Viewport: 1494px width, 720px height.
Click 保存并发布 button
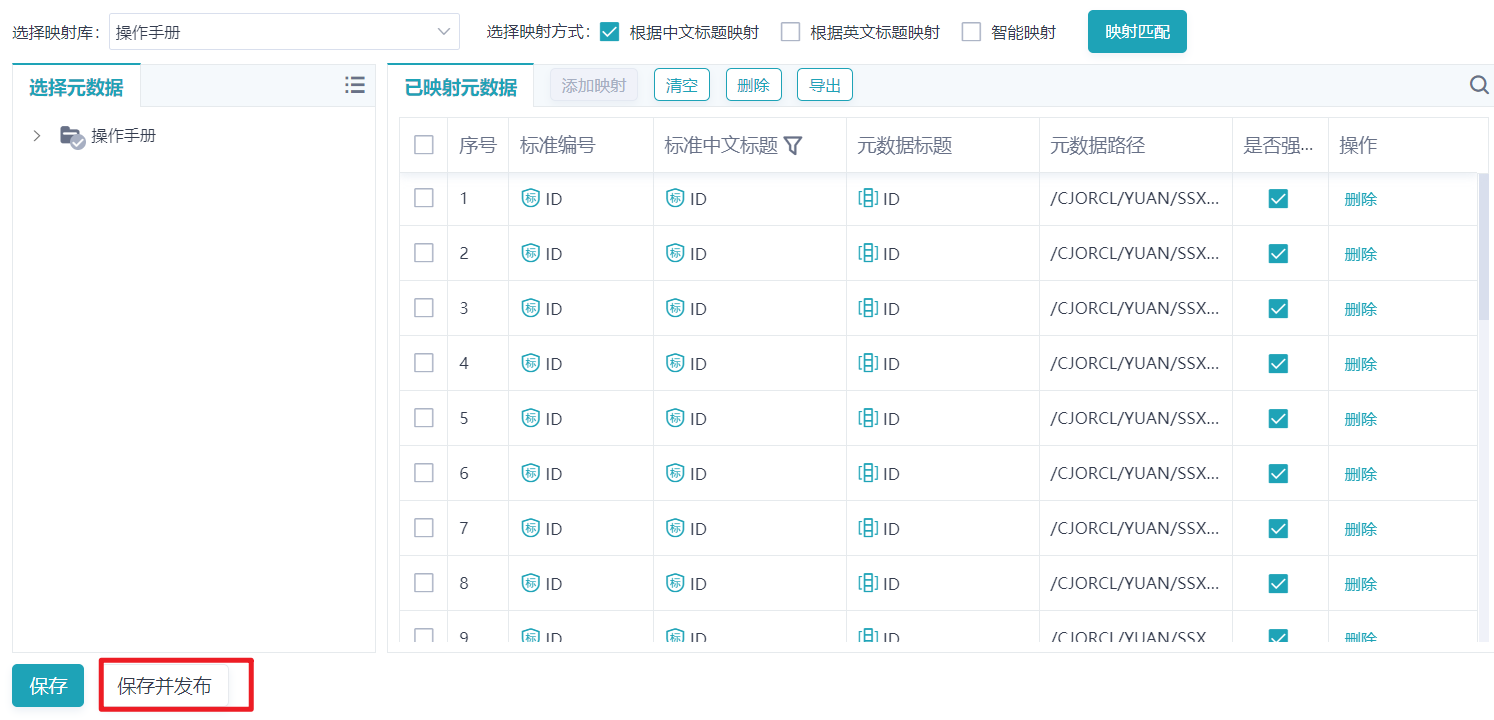pyautogui.click(x=164, y=686)
